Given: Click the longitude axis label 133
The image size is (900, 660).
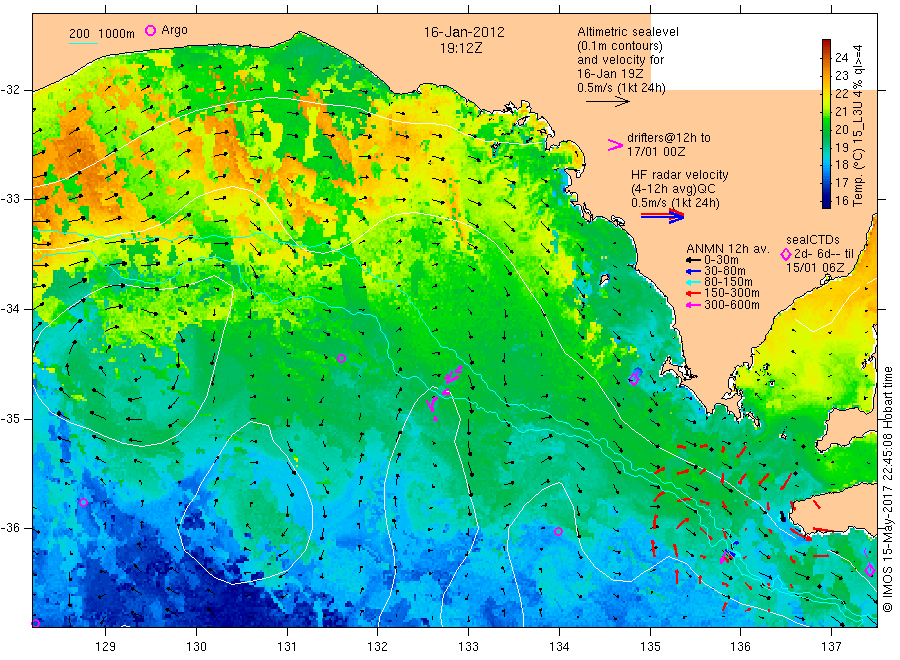Looking at the screenshot, I should [468, 647].
